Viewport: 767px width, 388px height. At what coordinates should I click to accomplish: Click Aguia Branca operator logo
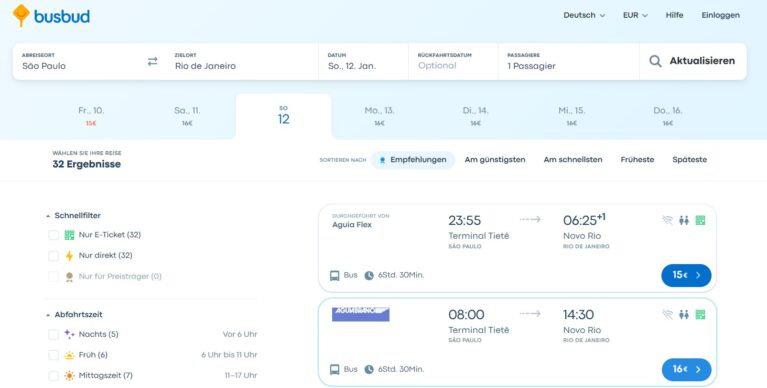361,314
